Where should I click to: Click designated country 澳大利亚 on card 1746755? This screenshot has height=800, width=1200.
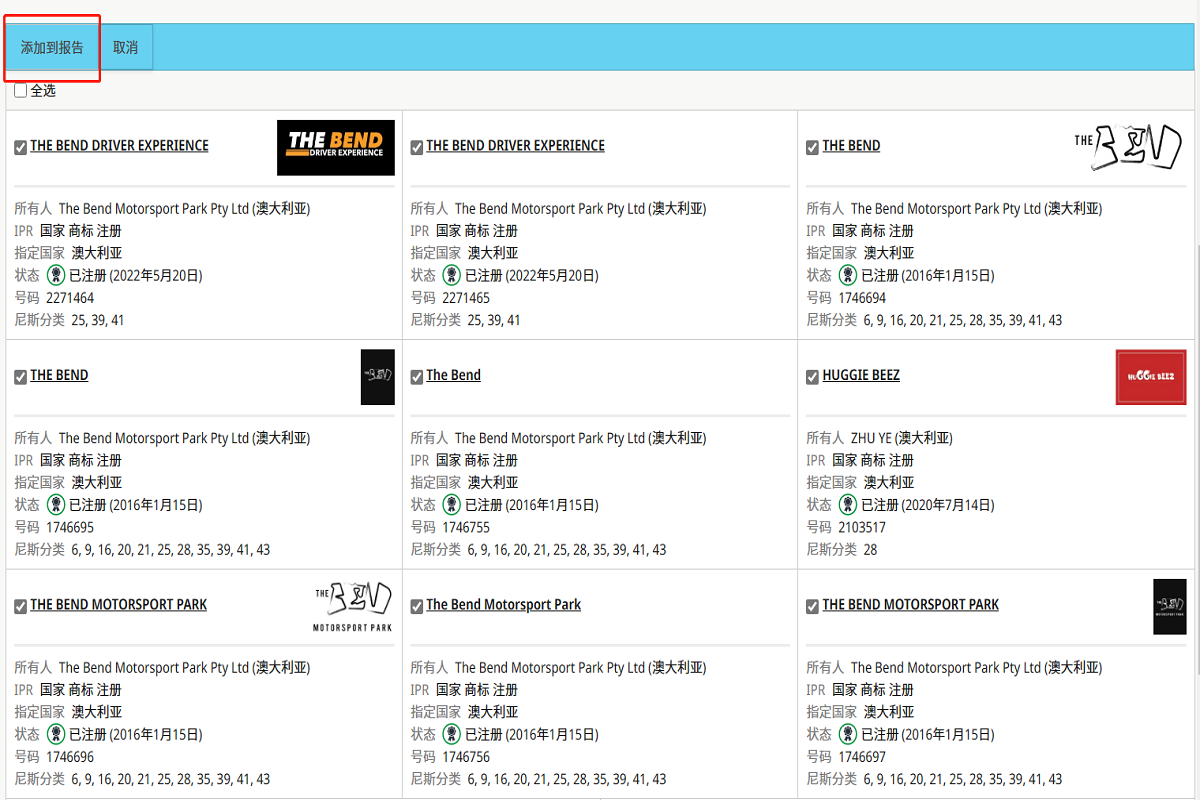493,483
